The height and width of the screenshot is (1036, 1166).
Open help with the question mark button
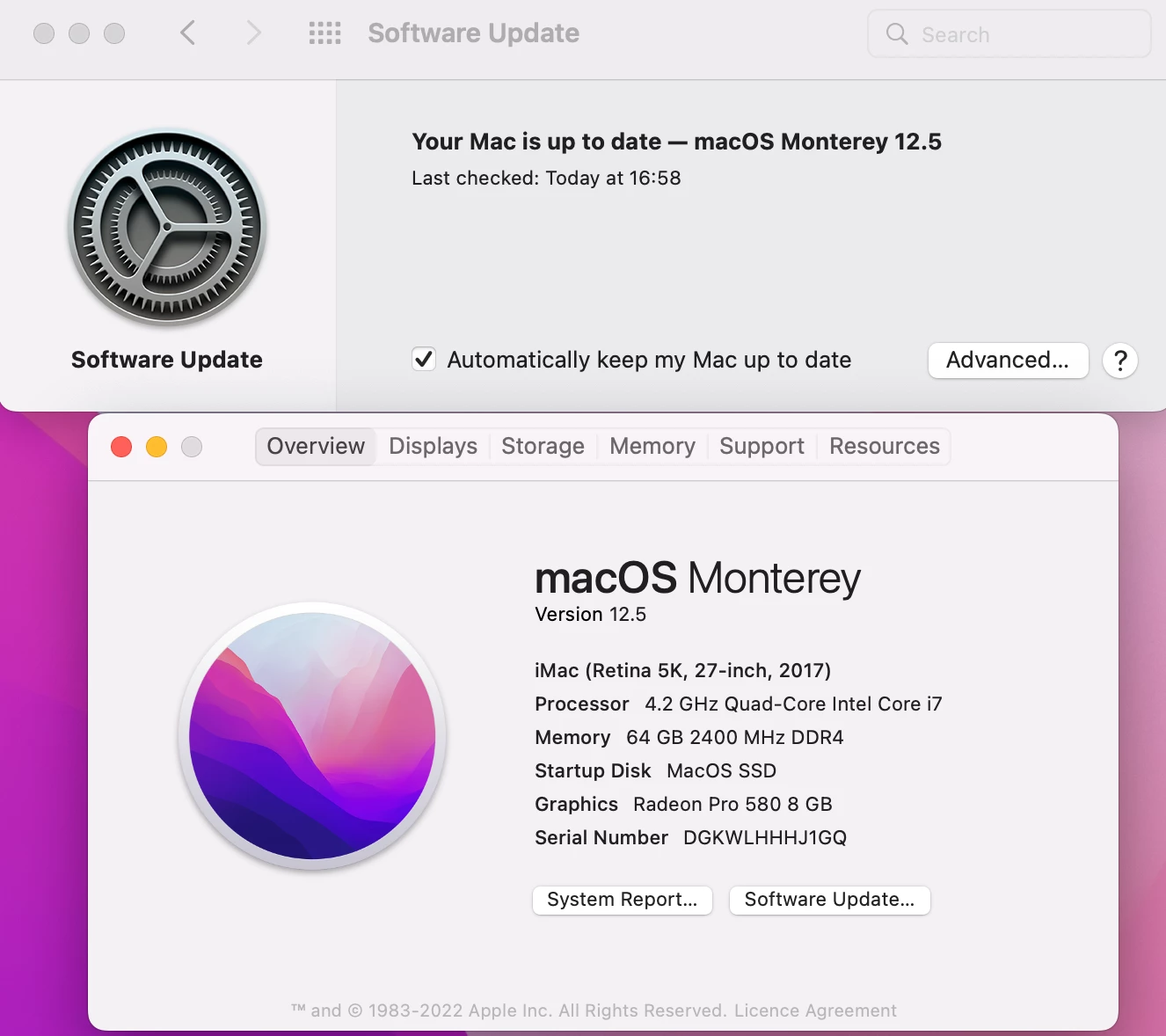tap(1120, 361)
